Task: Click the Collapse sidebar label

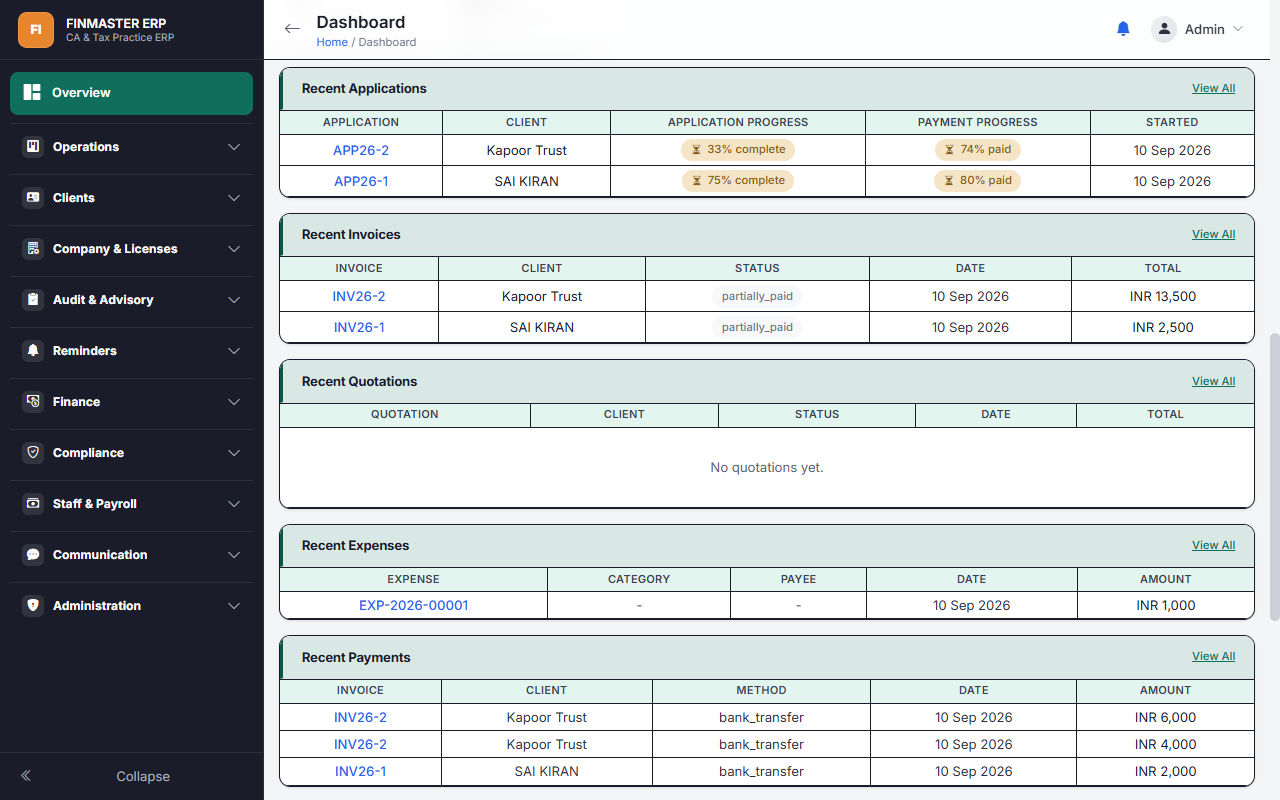Action: [143, 776]
